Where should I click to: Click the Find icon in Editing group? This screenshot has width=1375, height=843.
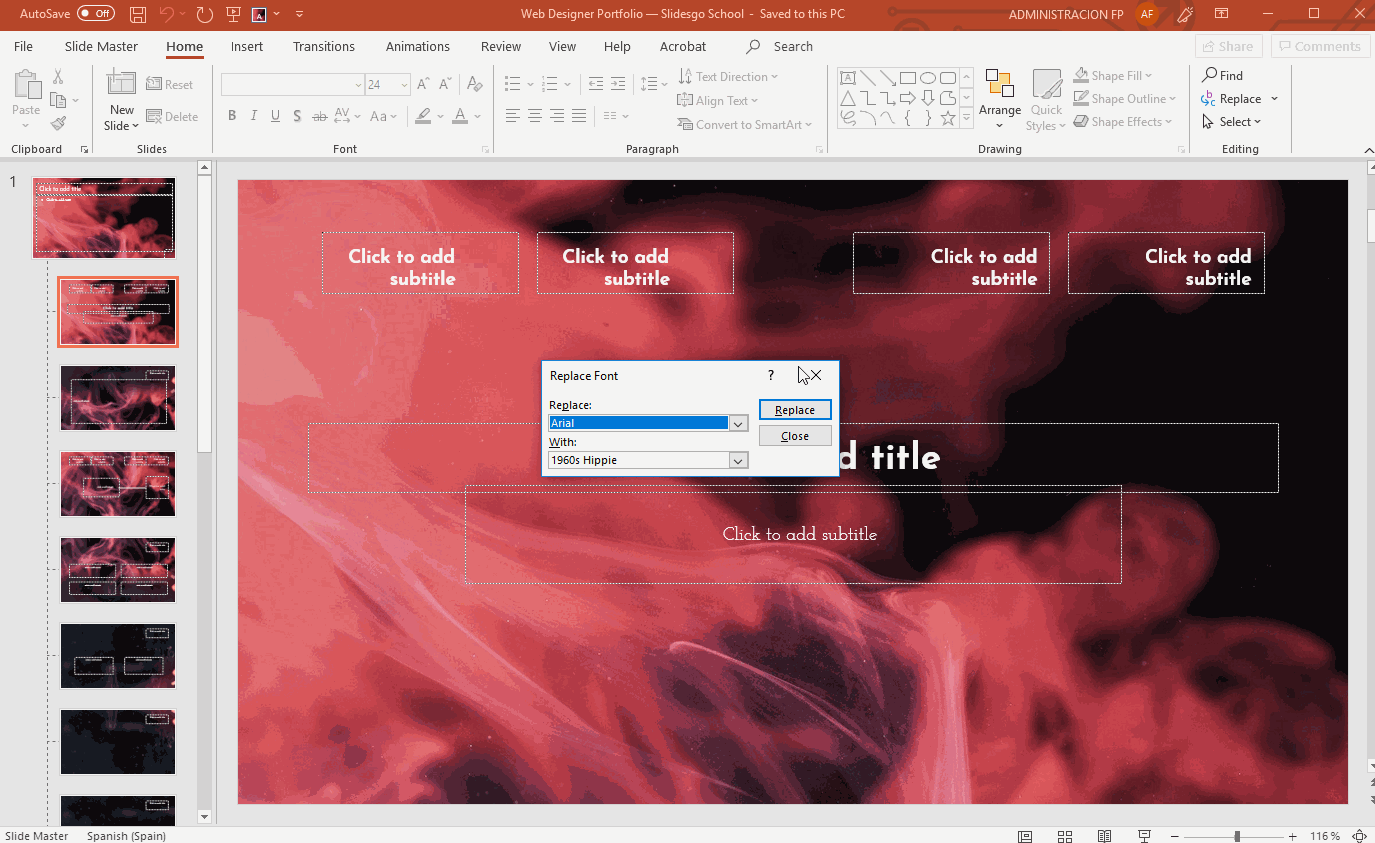pyautogui.click(x=1222, y=75)
